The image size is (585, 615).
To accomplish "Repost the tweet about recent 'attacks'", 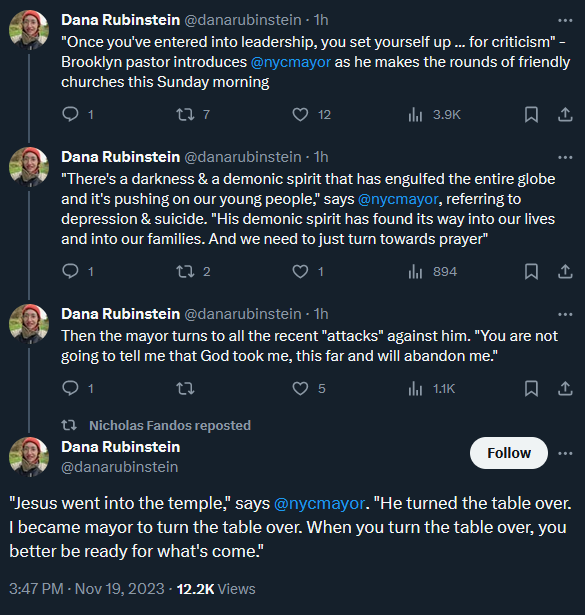I will [185, 389].
